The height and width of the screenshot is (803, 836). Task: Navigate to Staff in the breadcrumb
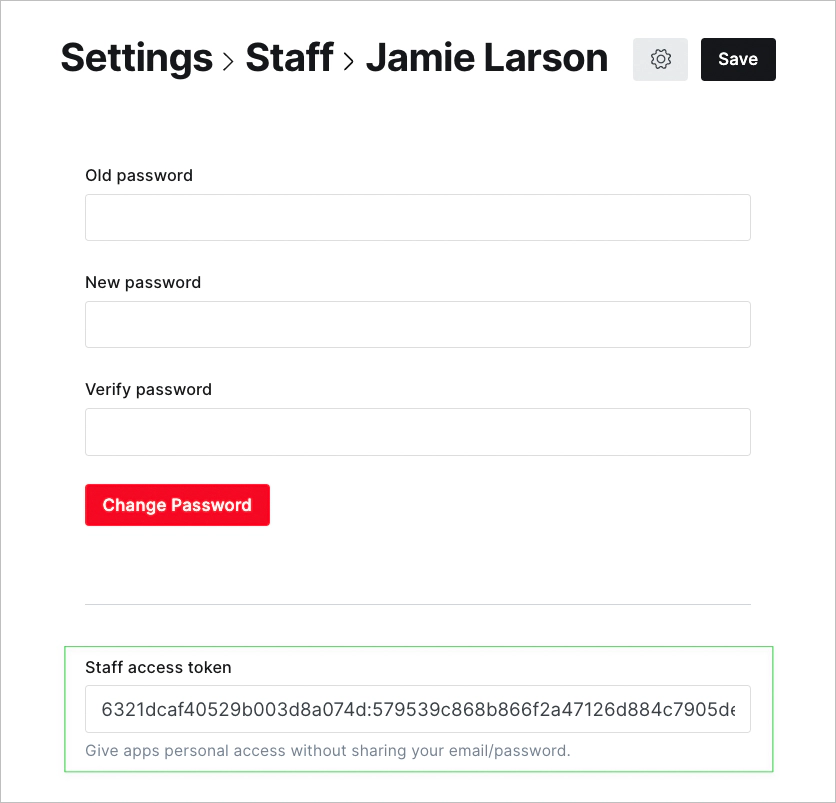[x=289, y=58]
